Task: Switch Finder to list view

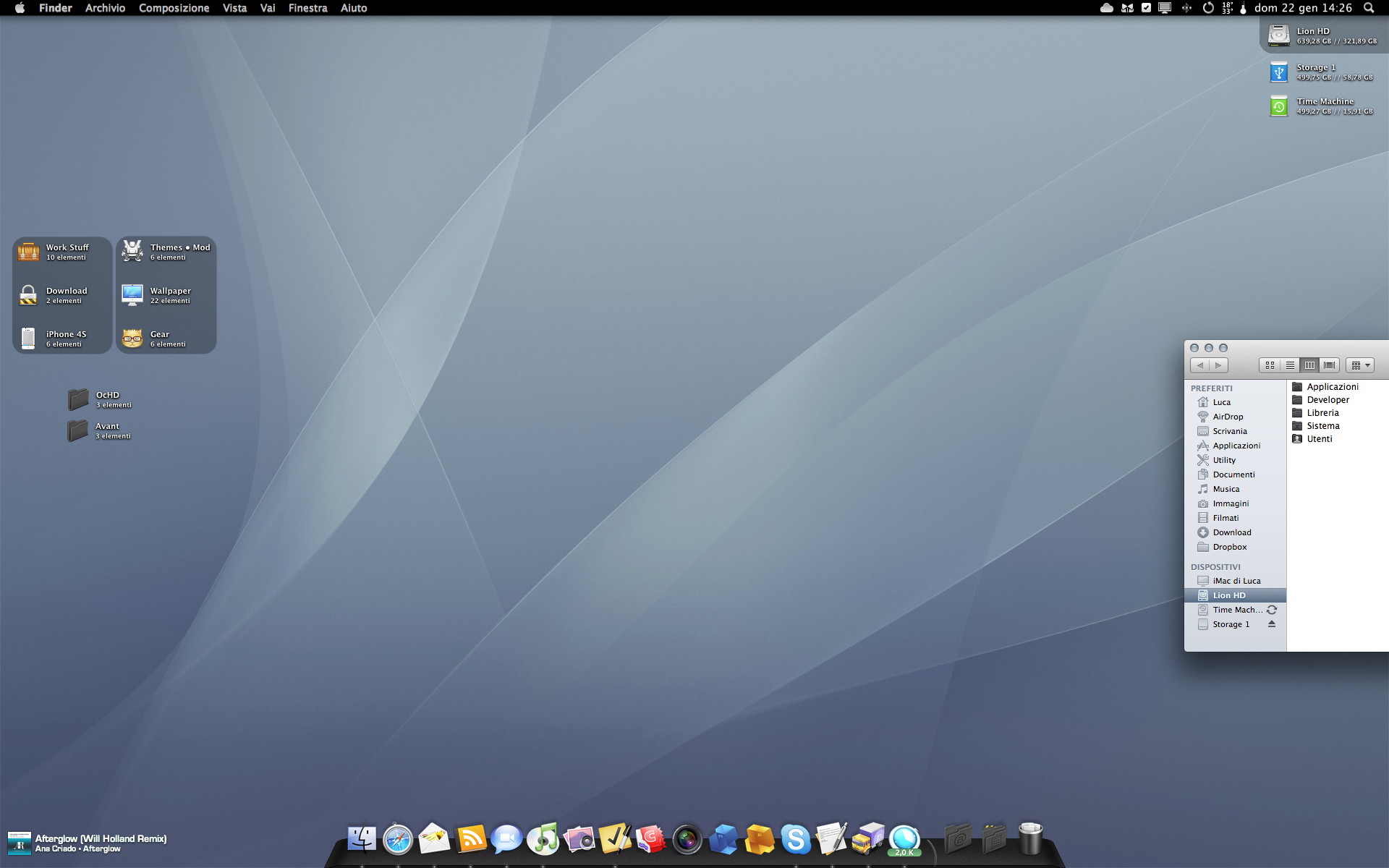Action: (1290, 365)
